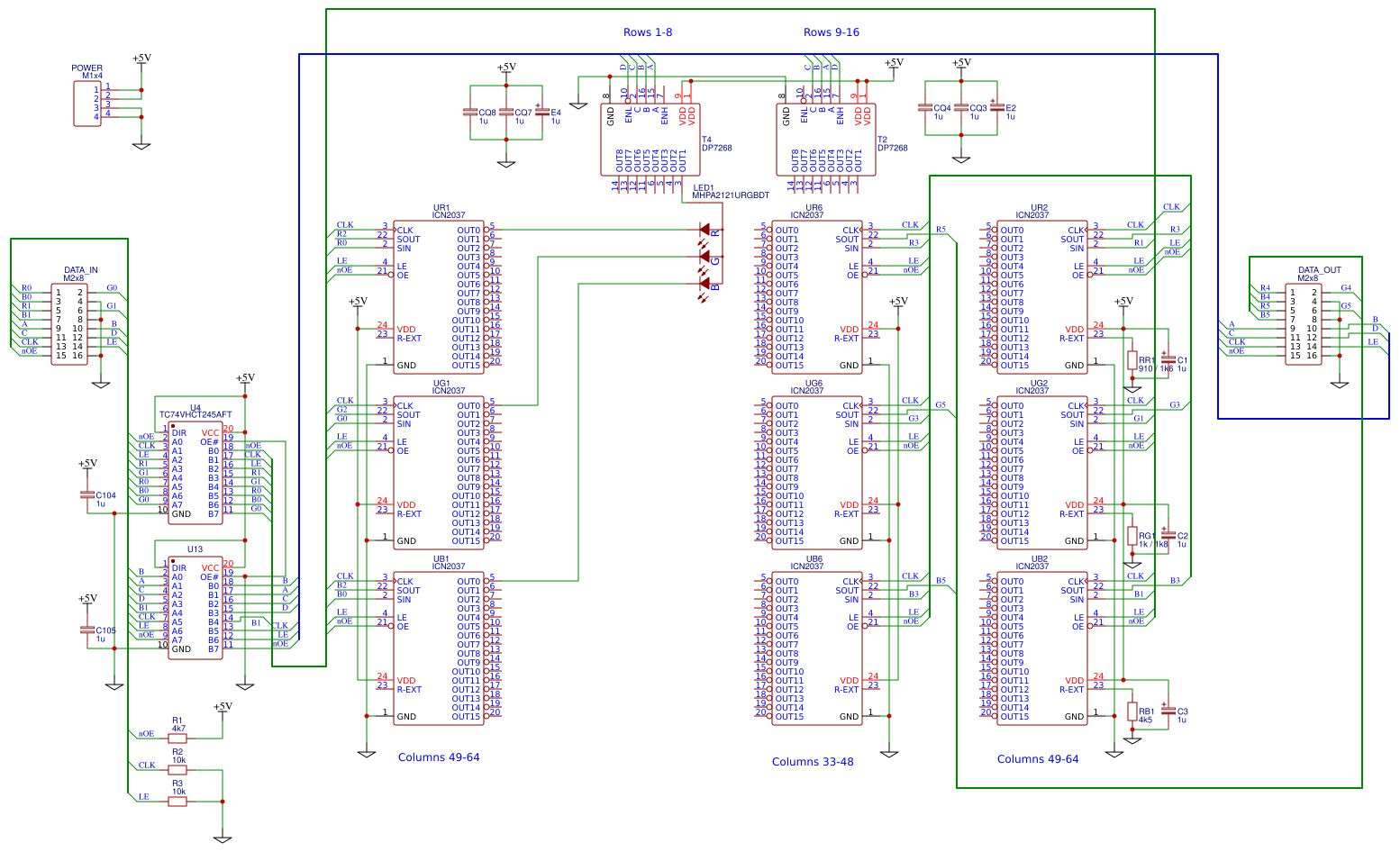Click the blue LED diode symbol of LED1
Image resolution: width=1400 pixels, height=852 pixels.
(x=705, y=285)
